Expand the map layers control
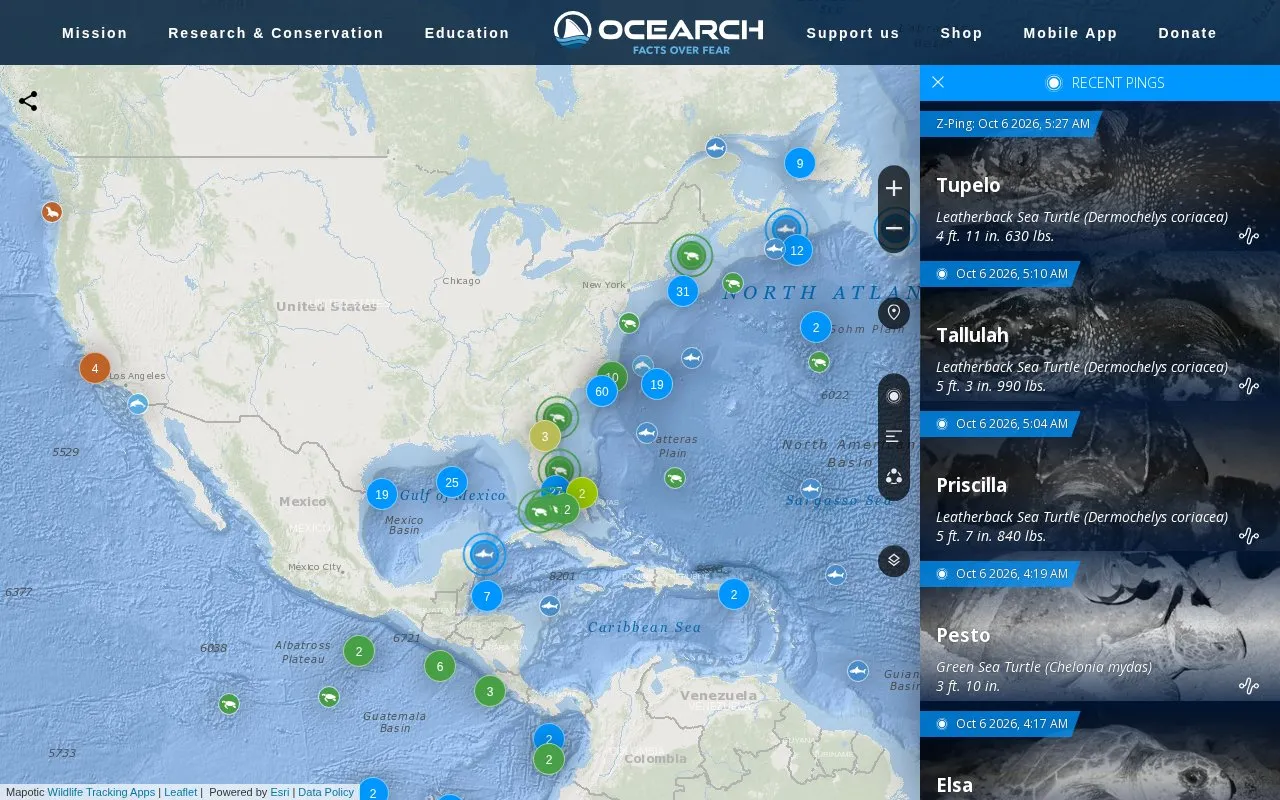The width and height of the screenshot is (1280, 800). pos(894,560)
